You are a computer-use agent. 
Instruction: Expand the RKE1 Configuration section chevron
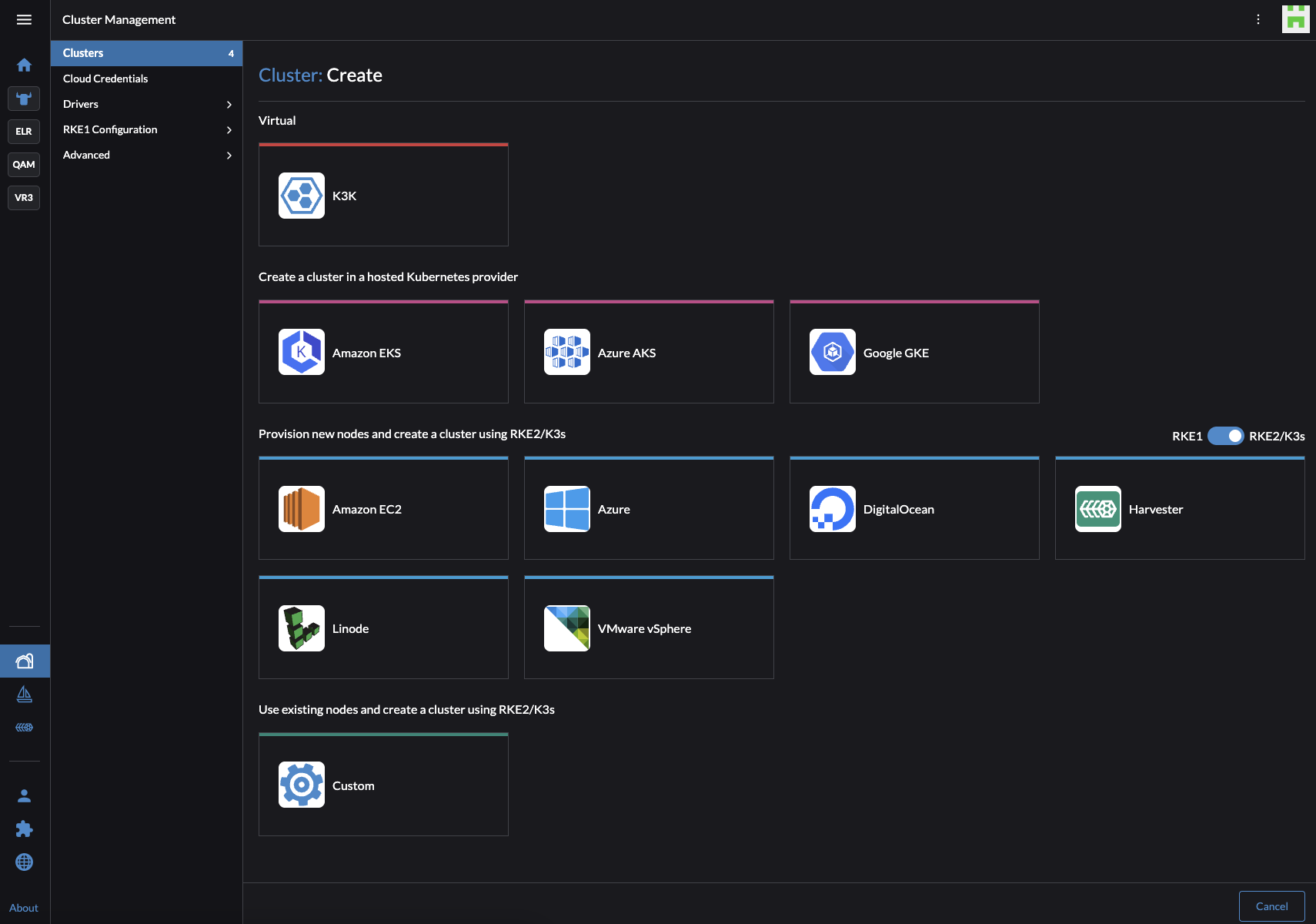point(229,130)
